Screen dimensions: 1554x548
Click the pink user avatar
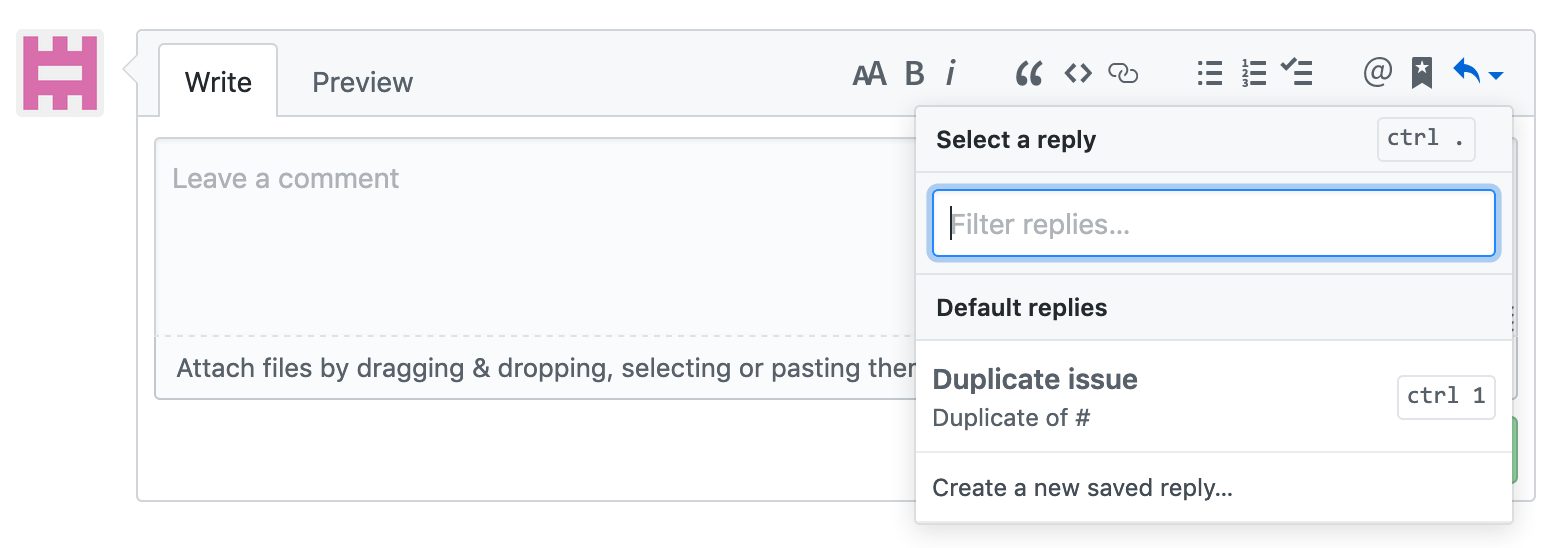[x=60, y=73]
